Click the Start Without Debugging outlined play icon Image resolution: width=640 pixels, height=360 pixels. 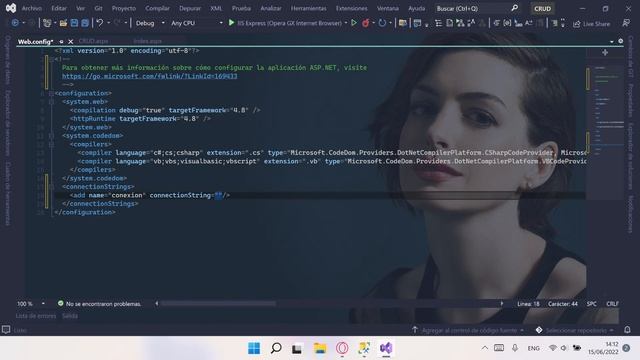pos(354,23)
